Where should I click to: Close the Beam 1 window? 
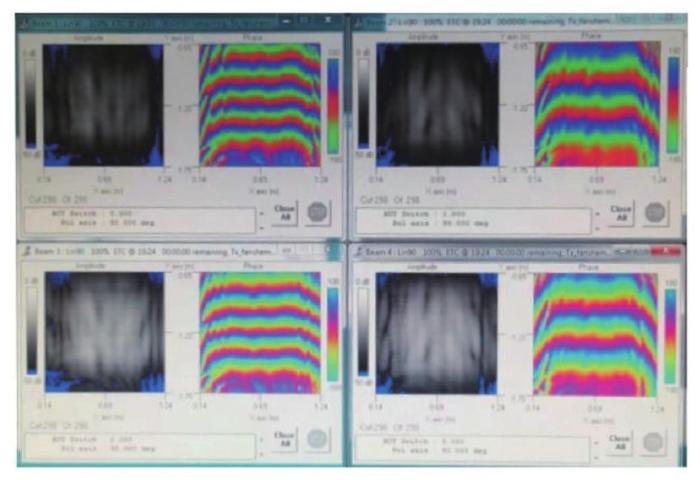point(328,21)
